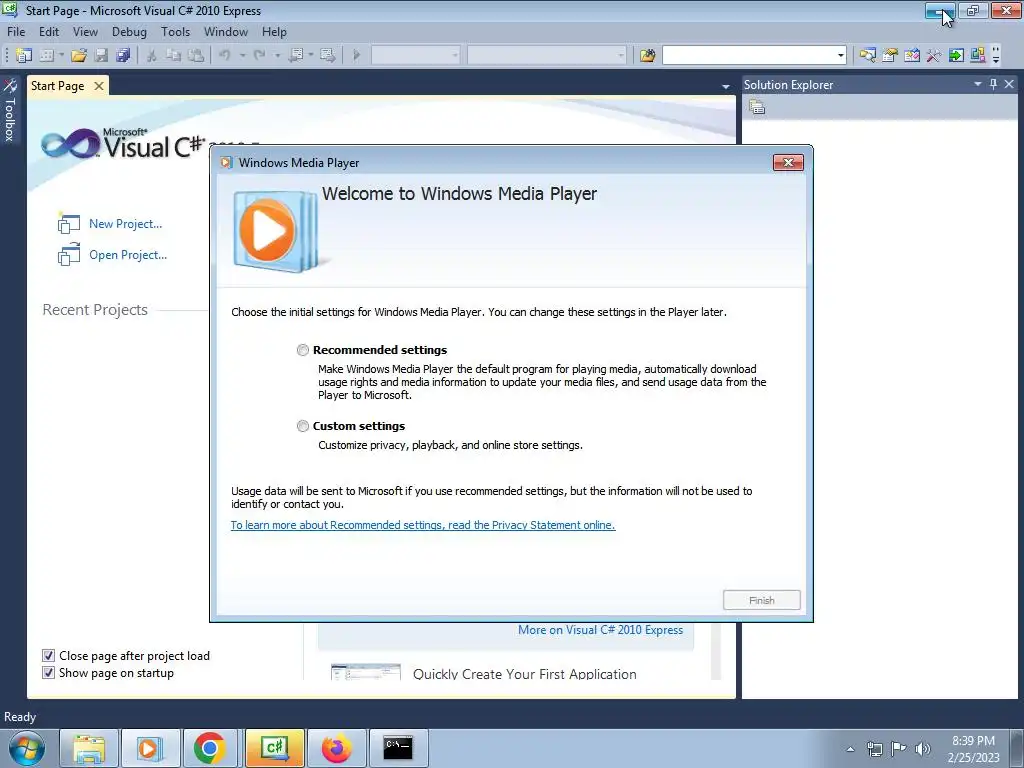This screenshot has width=1024, height=768.
Task: Open Windows Explorer from the taskbar
Action: coord(88,748)
